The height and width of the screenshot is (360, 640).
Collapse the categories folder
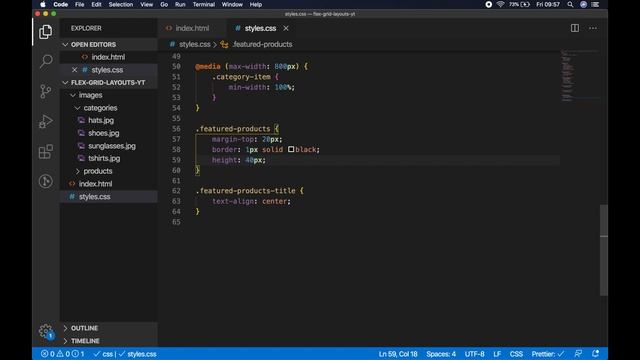click(x=78, y=108)
